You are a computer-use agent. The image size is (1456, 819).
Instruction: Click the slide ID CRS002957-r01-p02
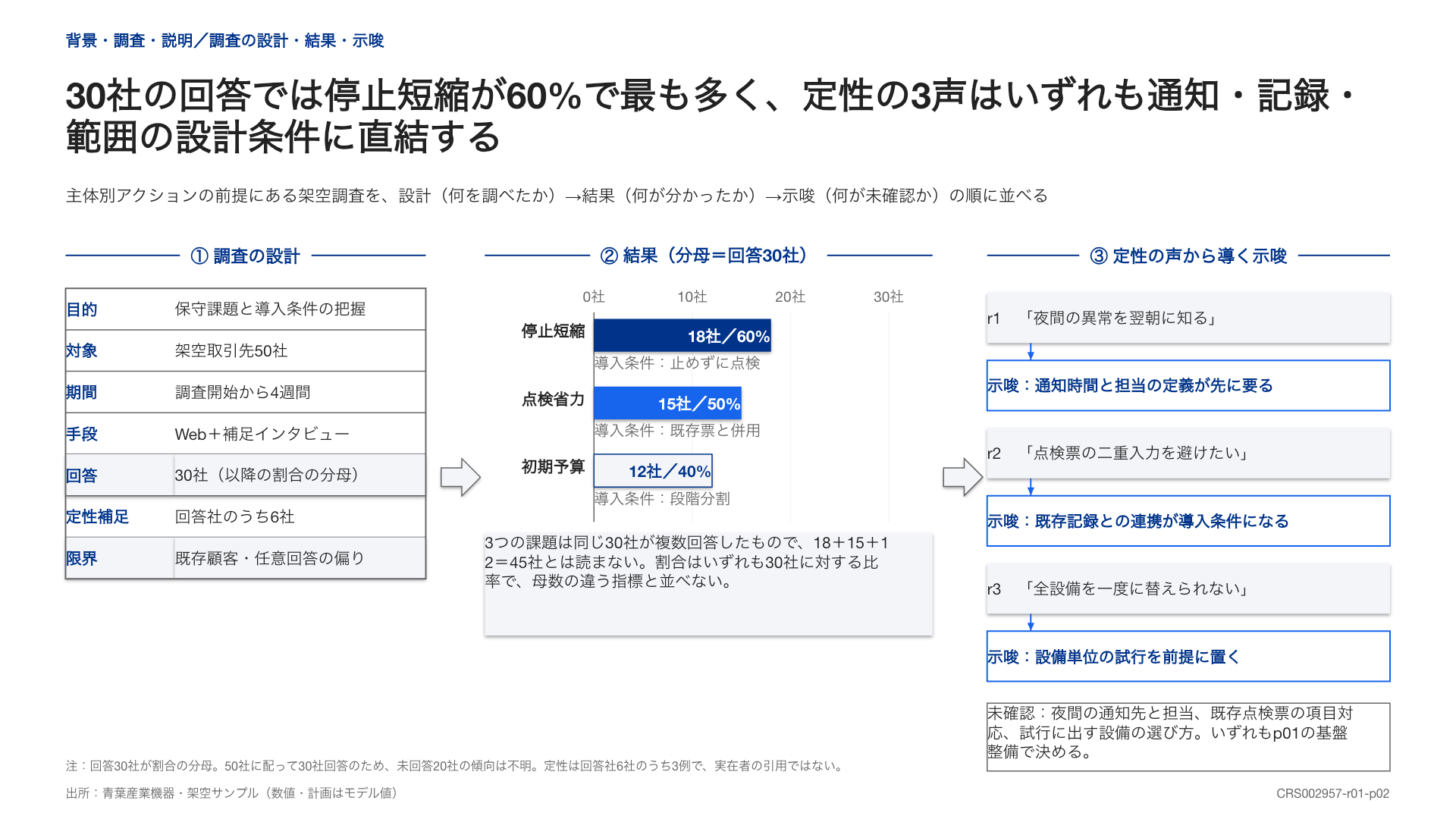coord(1332,793)
